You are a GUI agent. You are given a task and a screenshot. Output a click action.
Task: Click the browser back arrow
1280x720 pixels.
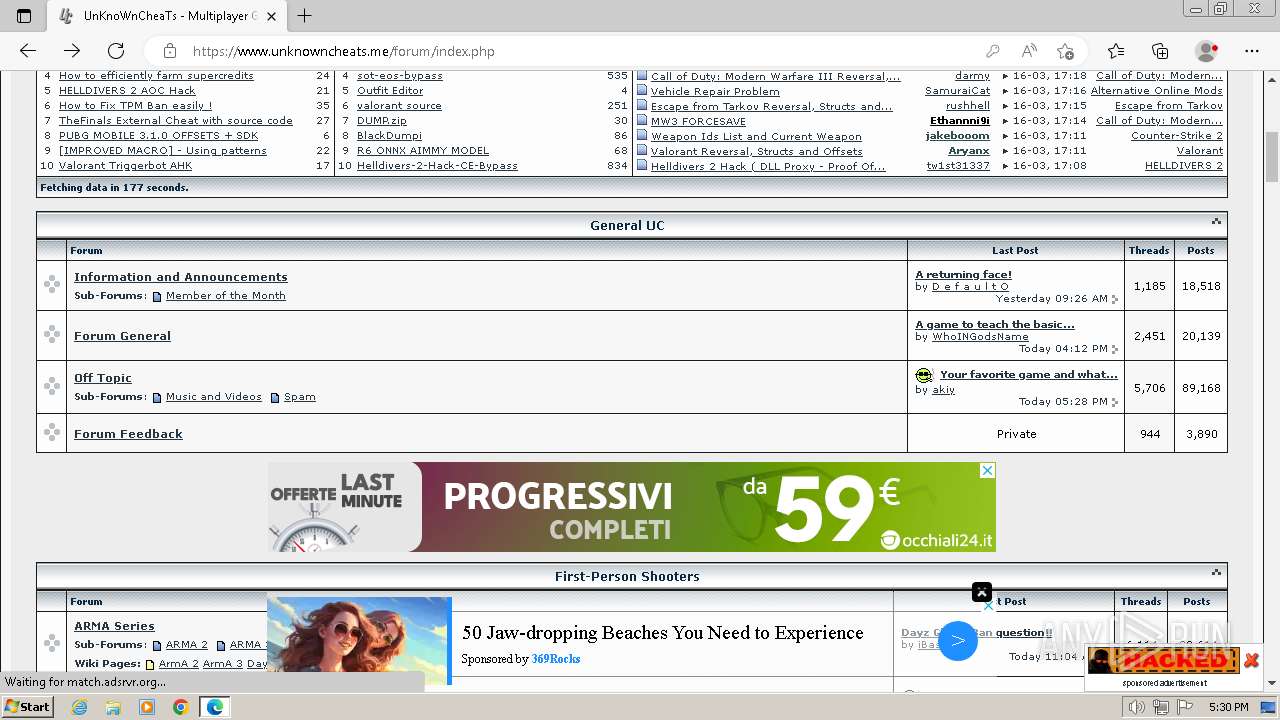point(28,51)
